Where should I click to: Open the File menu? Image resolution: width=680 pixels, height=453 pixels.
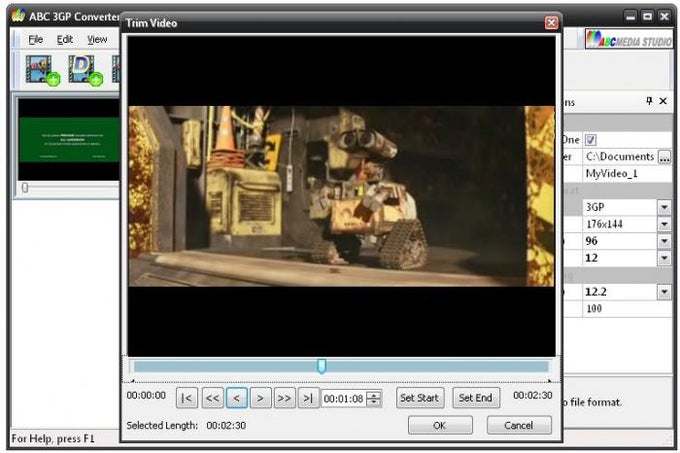(36, 39)
